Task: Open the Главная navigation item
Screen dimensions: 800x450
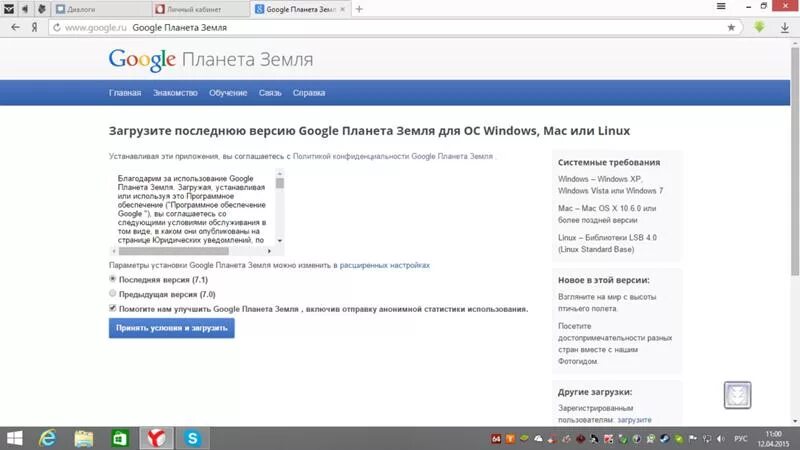Action: (x=124, y=93)
